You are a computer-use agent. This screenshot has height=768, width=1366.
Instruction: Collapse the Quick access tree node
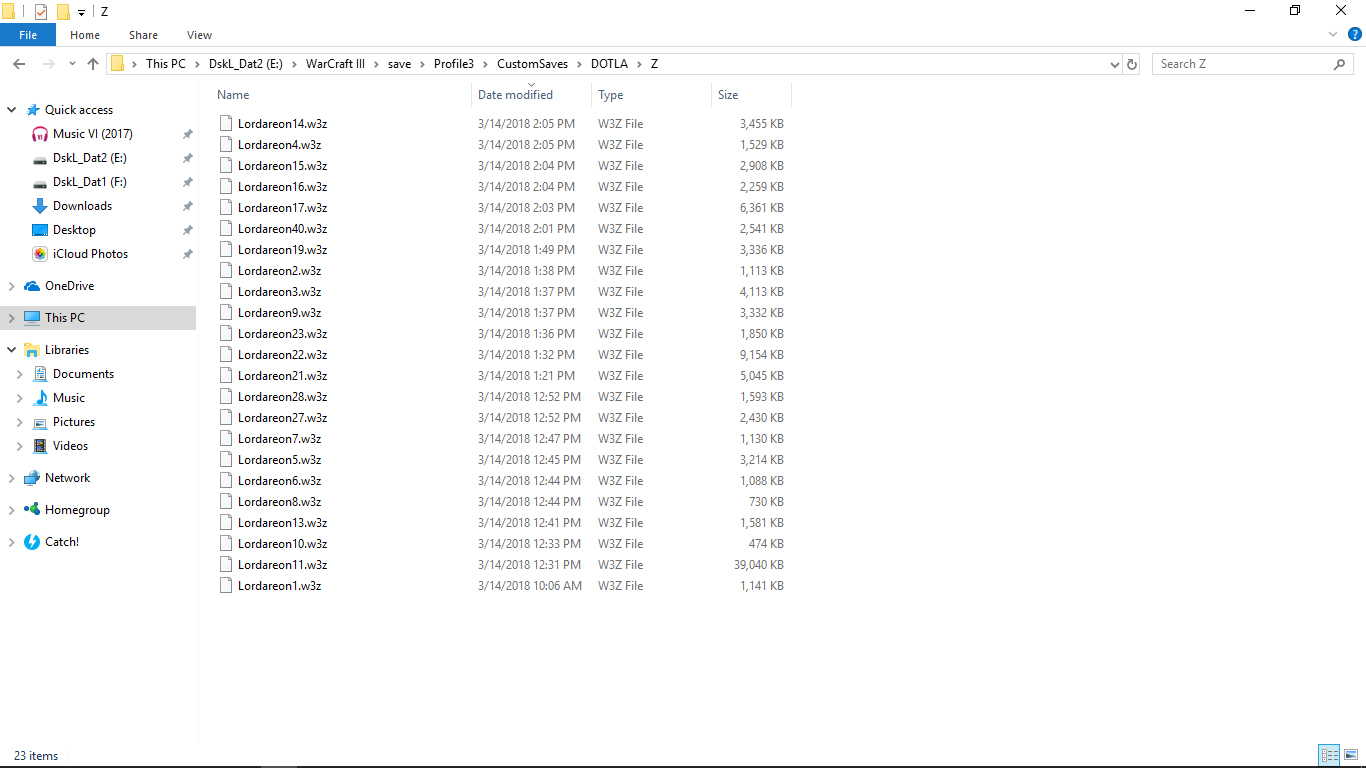click(x=12, y=110)
